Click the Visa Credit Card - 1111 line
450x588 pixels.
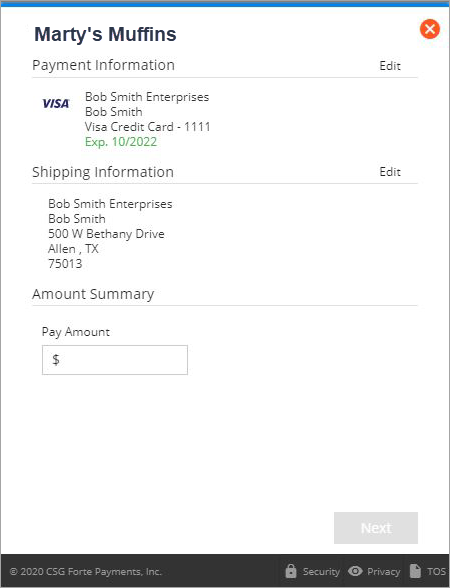pyautogui.click(x=148, y=127)
